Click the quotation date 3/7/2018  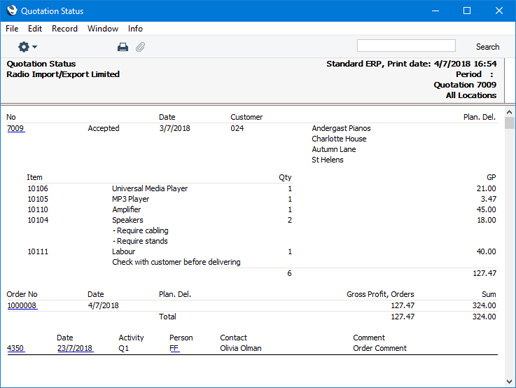coord(175,128)
